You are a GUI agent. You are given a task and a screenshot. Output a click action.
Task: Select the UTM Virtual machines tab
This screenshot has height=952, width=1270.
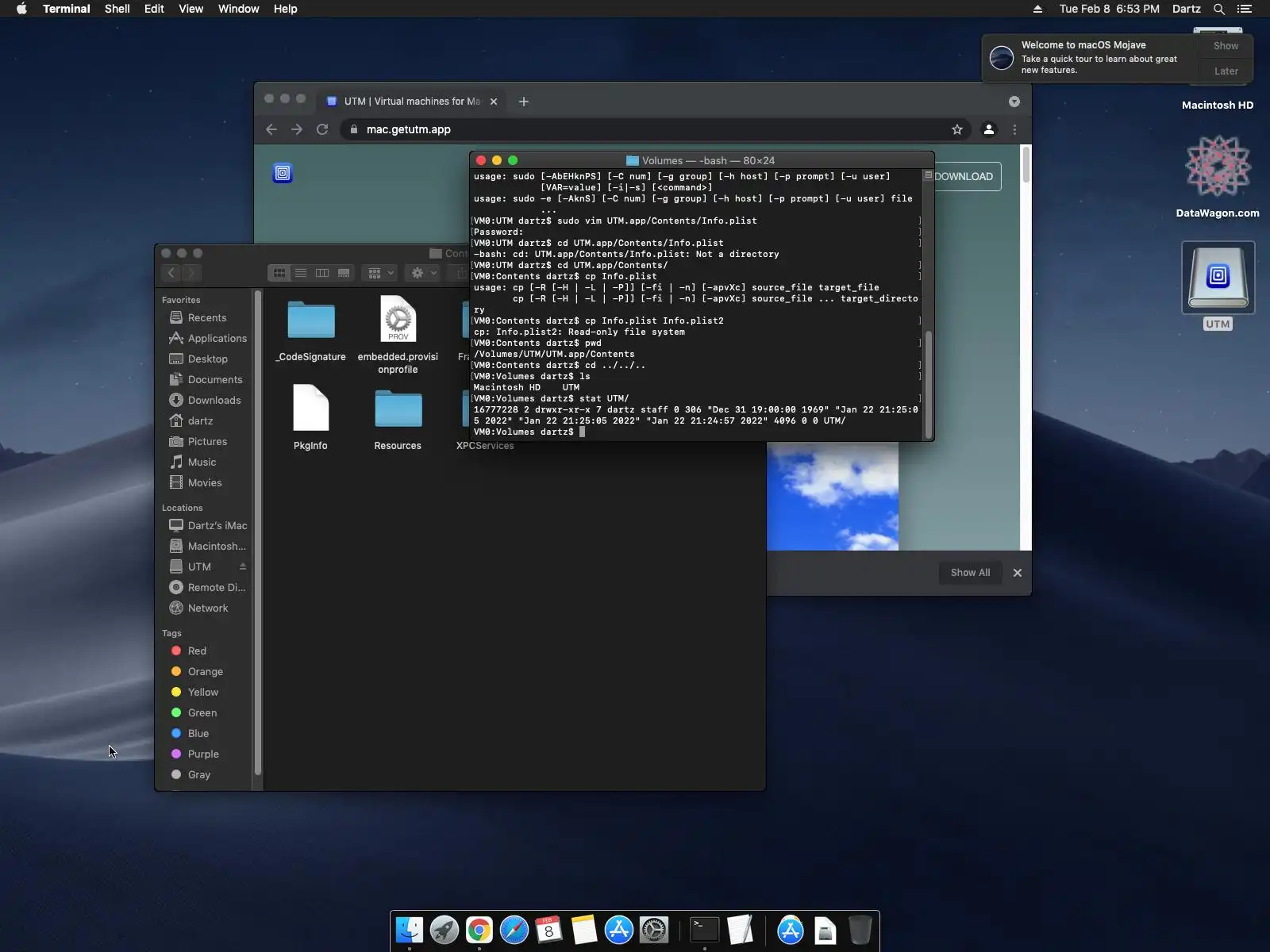pos(413,102)
